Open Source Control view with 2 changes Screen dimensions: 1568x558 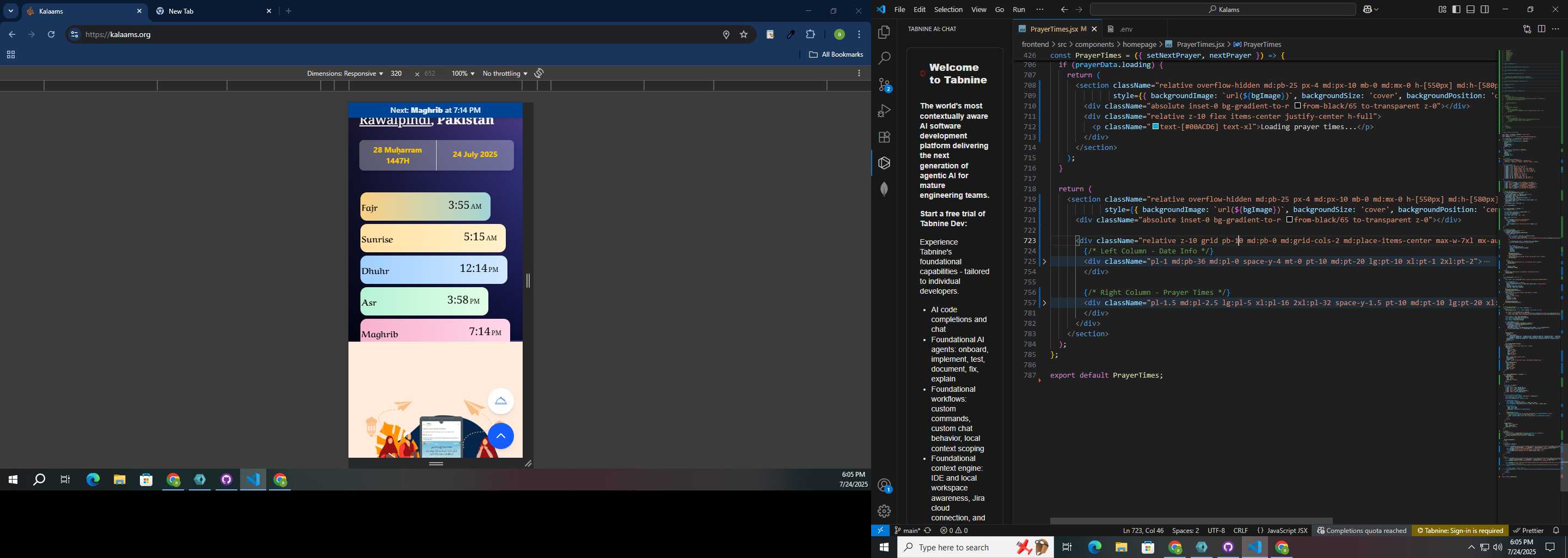[x=884, y=84]
